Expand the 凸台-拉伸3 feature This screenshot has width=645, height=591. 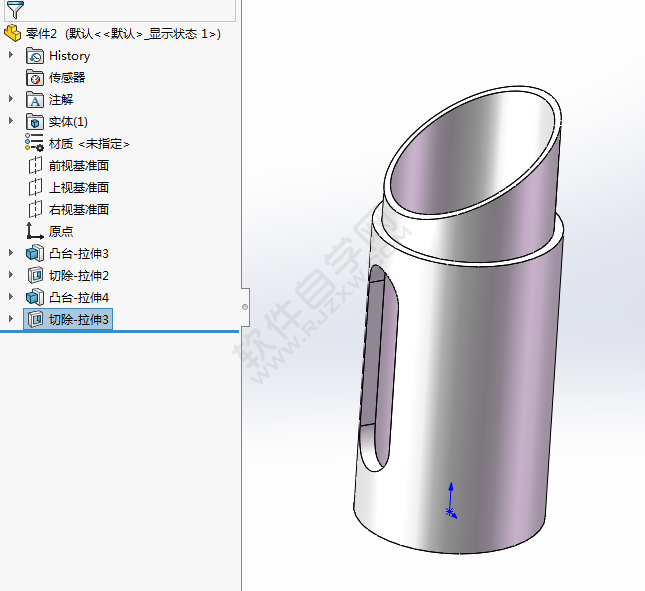[x=11, y=253]
